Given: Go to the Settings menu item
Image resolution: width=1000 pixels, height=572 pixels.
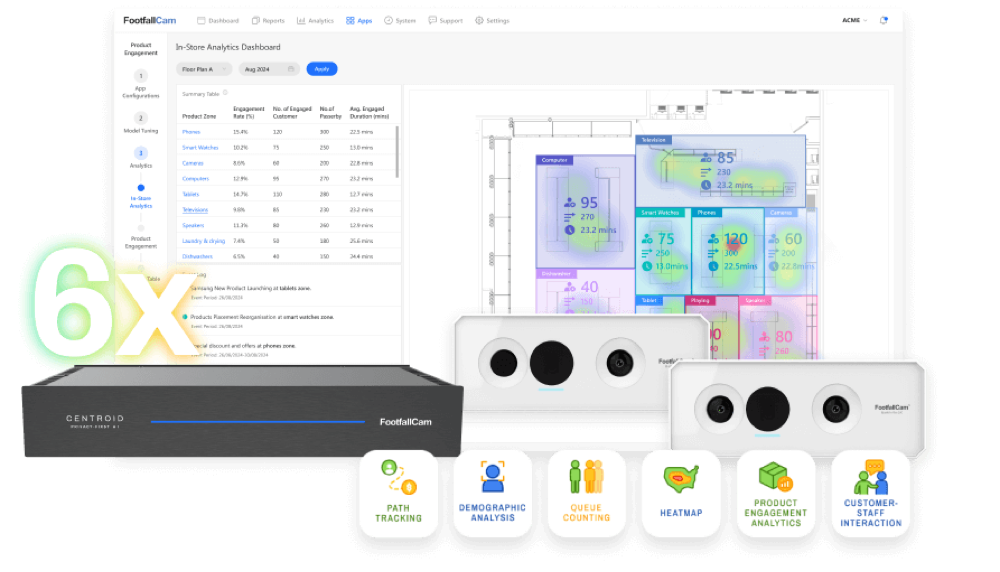Looking at the screenshot, I should coord(492,20).
